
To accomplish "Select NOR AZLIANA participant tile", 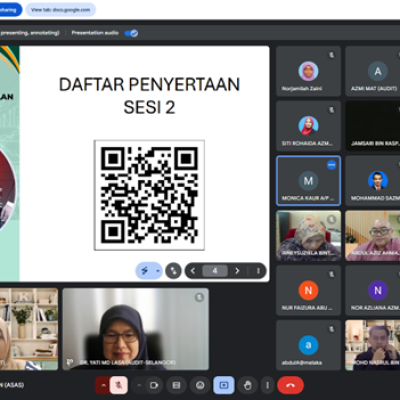I will 373,290.
